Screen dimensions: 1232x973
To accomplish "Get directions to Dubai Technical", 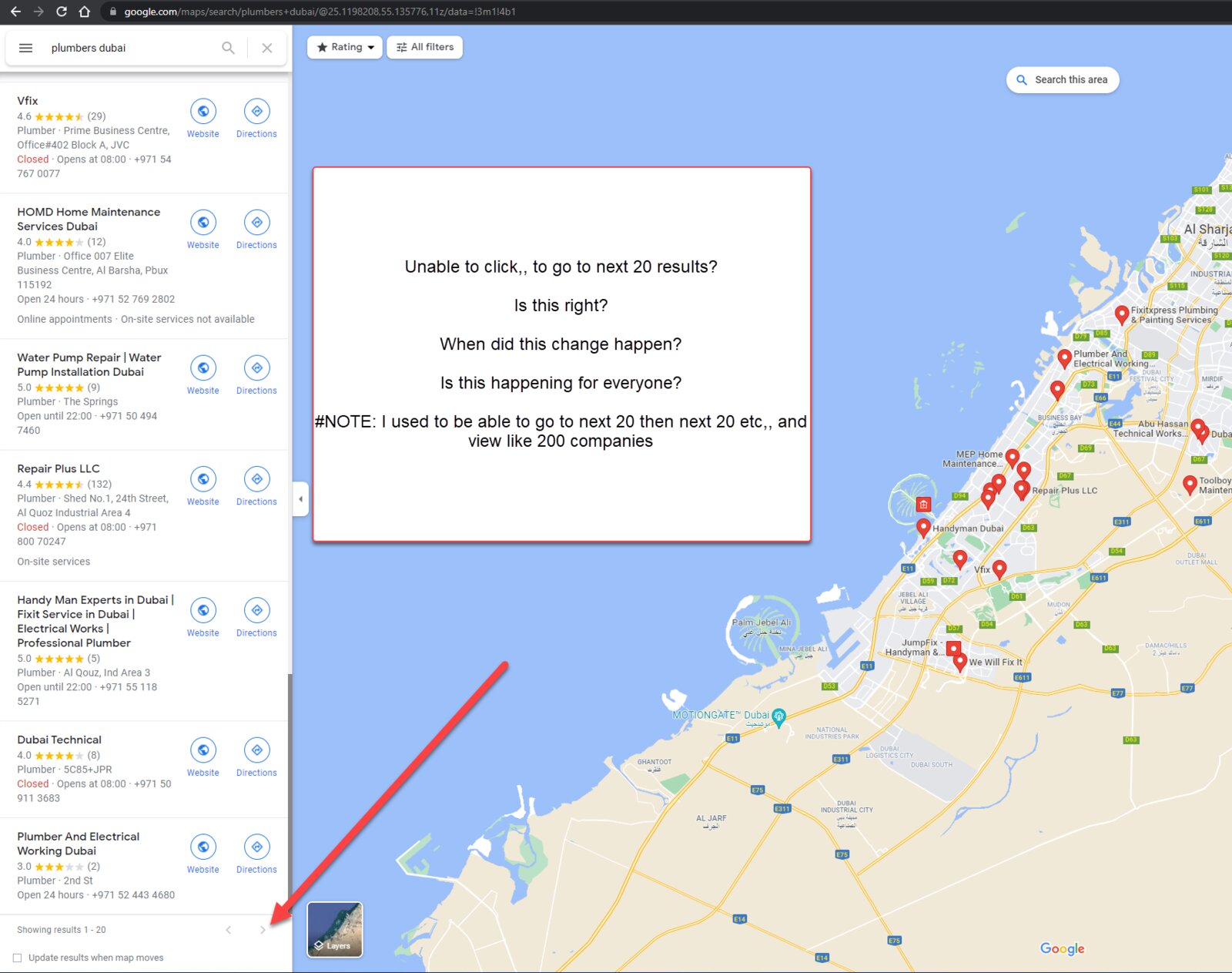I will pos(256,750).
